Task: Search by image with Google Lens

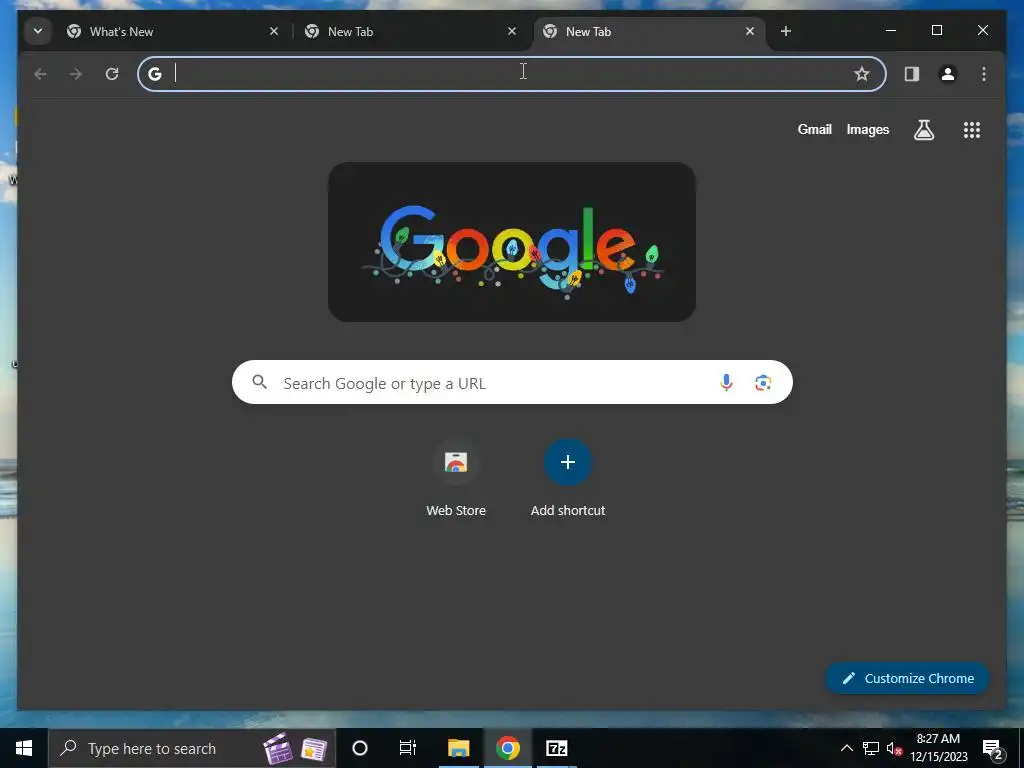Action: (x=763, y=383)
